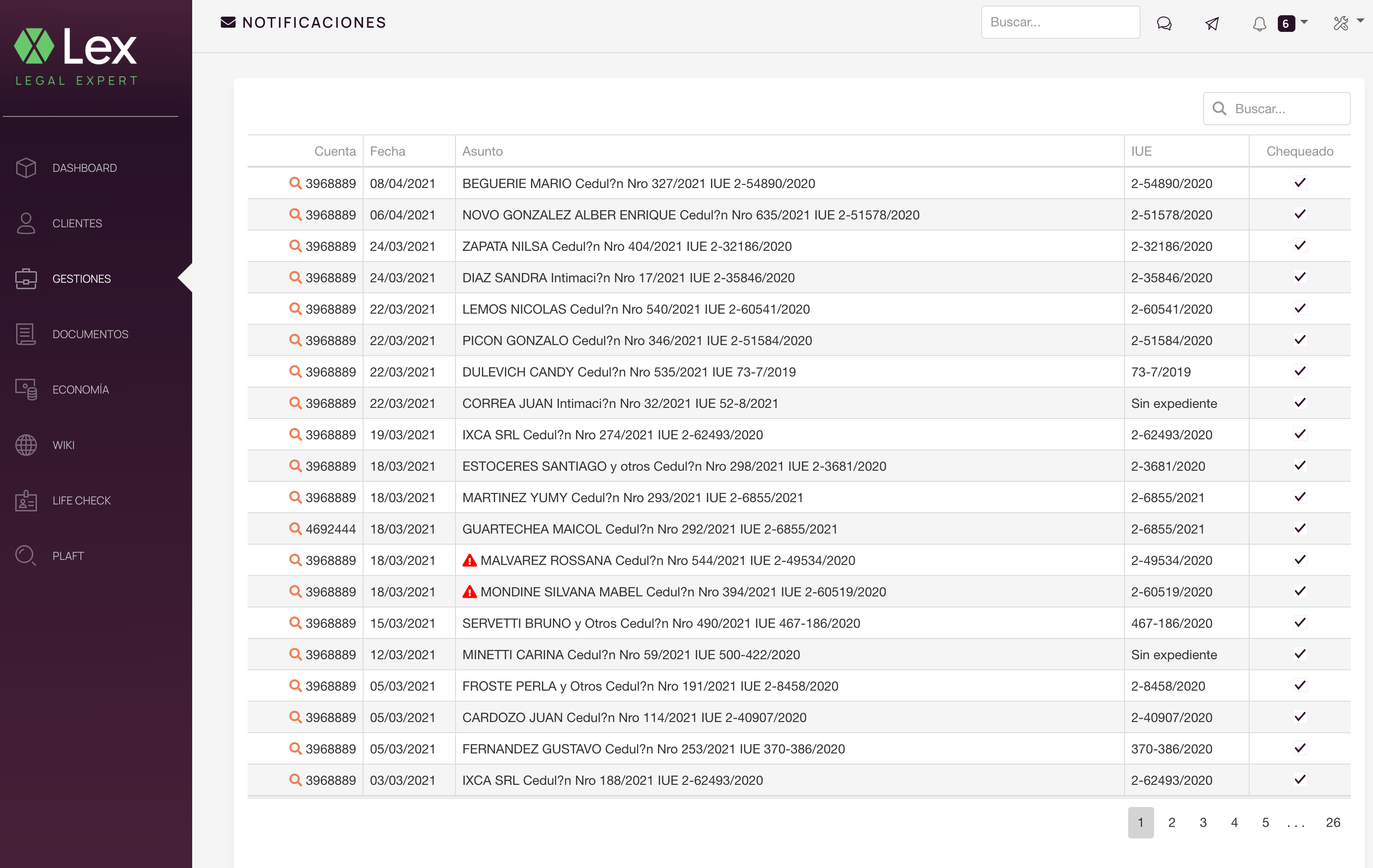Open details magnifier for MINETTI CARINA row
The width and height of the screenshot is (1373, 868).
click(x=295, y=654)
